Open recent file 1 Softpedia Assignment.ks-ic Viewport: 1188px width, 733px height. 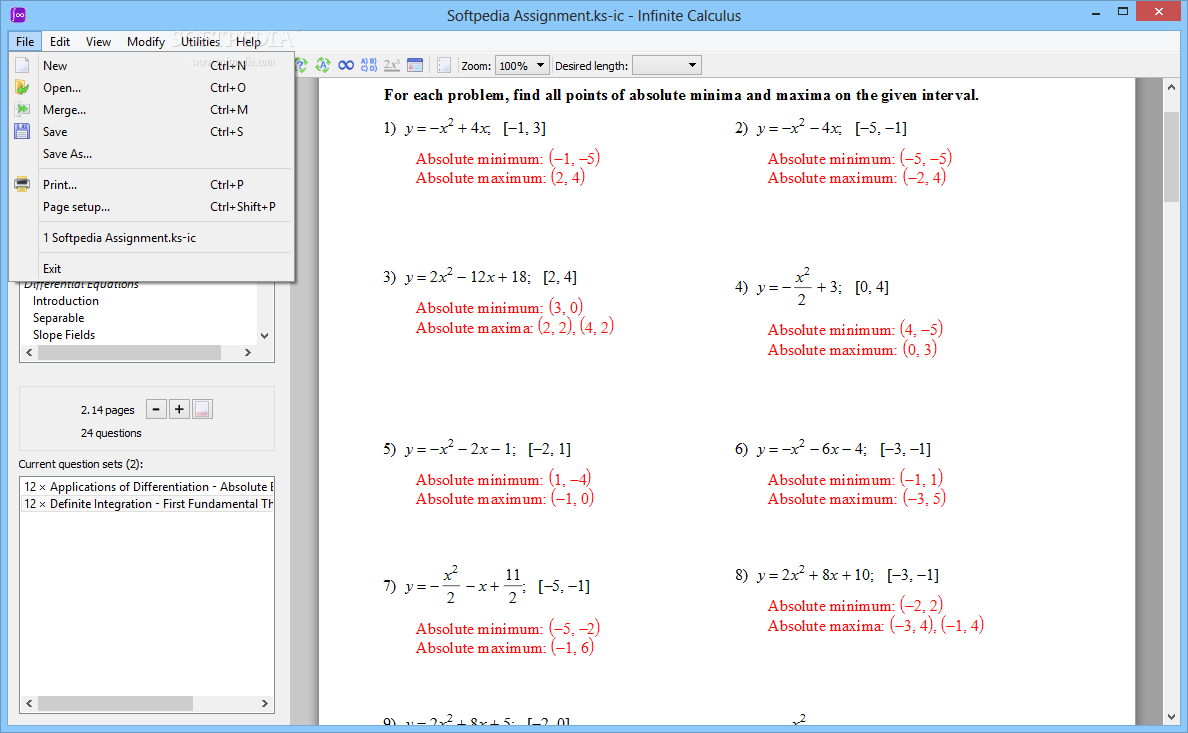(152, 238)
